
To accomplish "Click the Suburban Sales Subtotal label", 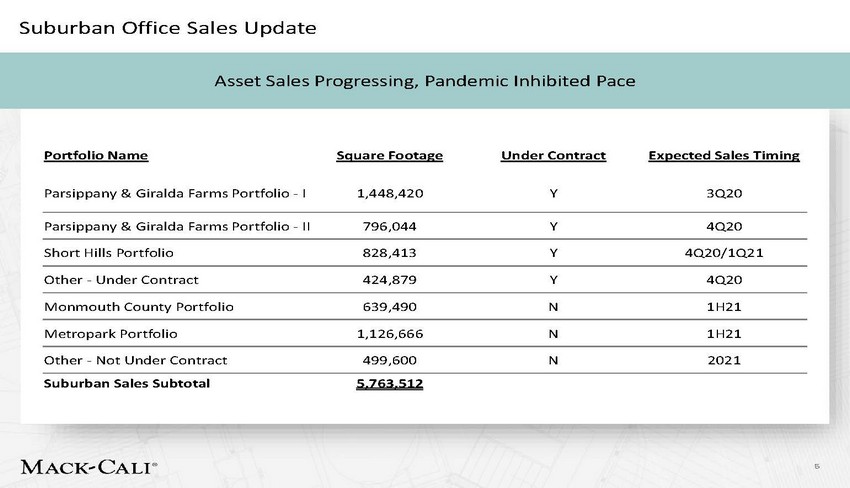I will pos(127,383).
